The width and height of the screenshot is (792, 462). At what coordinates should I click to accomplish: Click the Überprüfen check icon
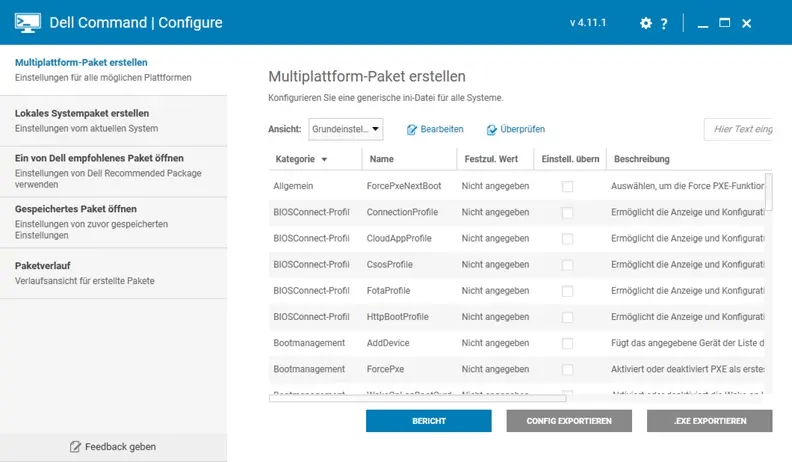[x=491, y=130]
